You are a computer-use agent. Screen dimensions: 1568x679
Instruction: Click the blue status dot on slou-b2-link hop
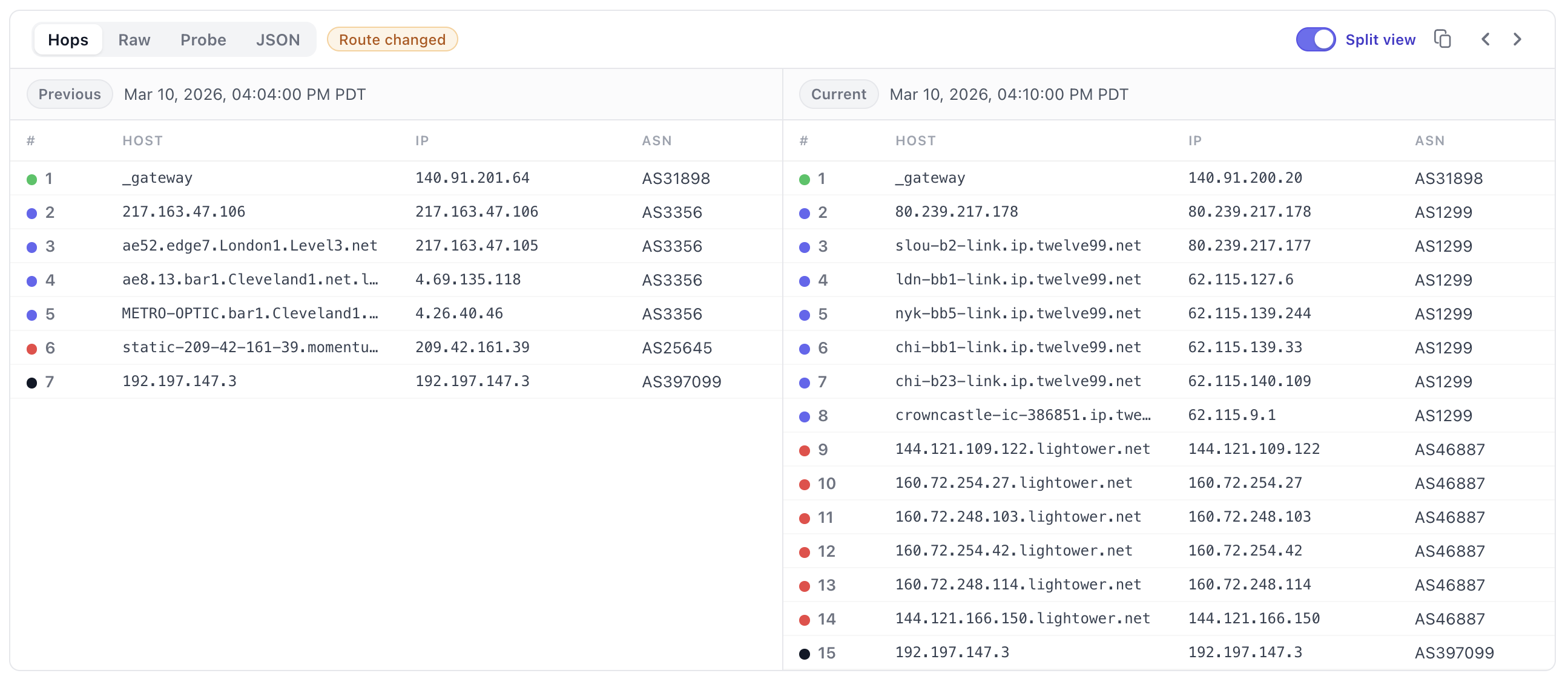(805, 246)
